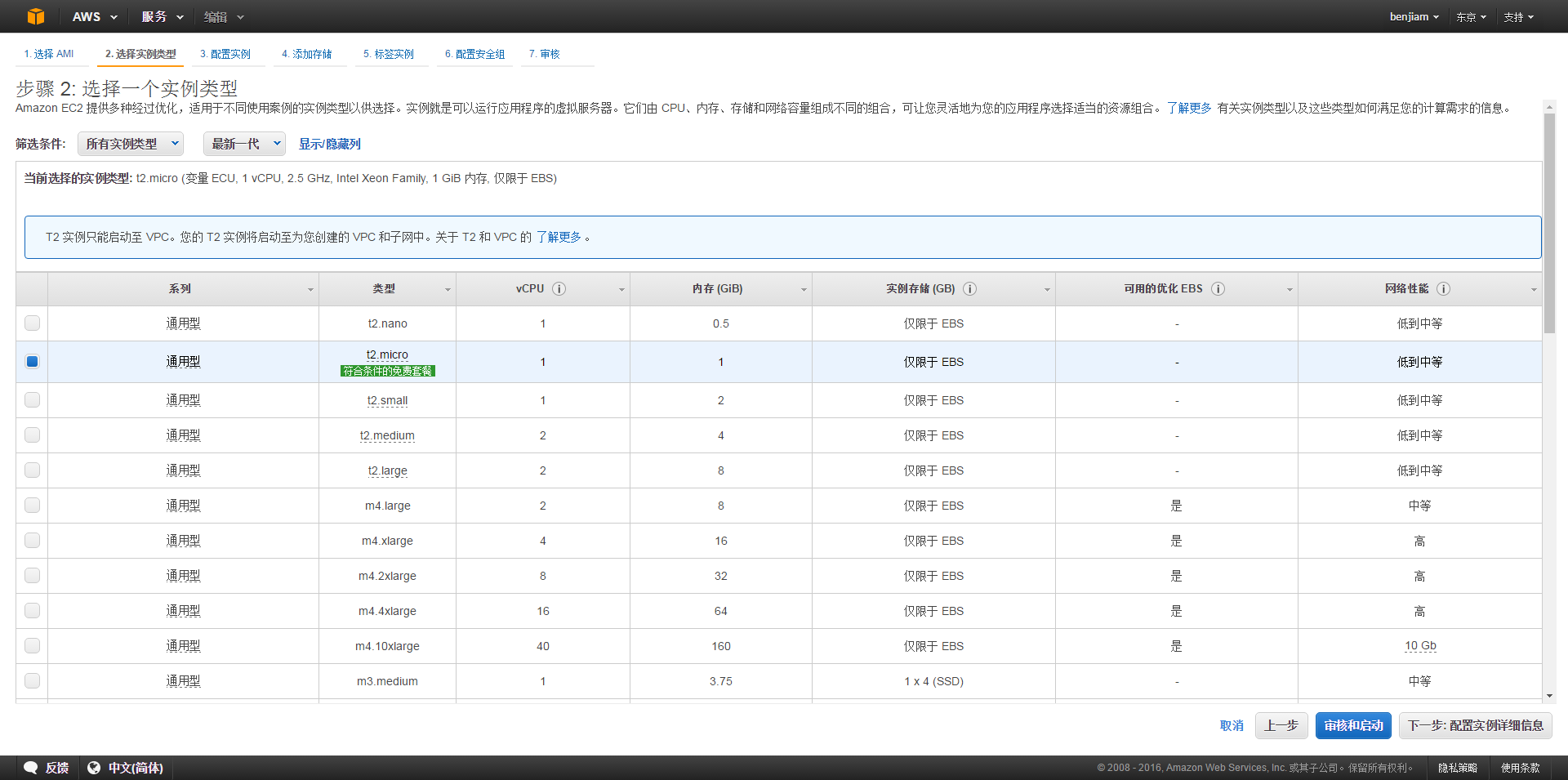Go to step 6 Configure Security Group (配置安全组) tab
The width and height of the screenshot is (1568, 780).
coord(475,54)
